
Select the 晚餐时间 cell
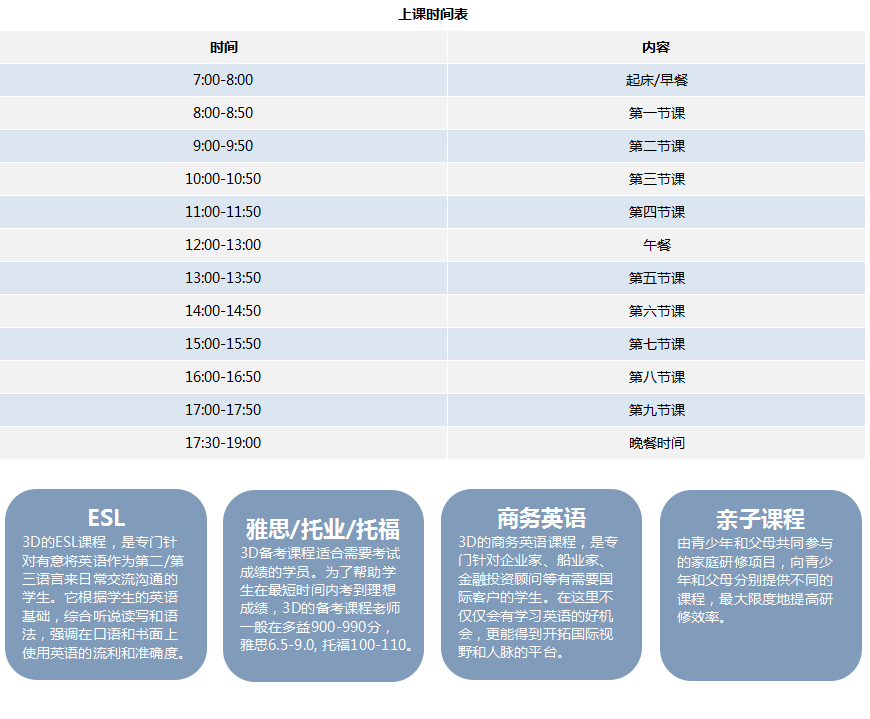[656, 443]
